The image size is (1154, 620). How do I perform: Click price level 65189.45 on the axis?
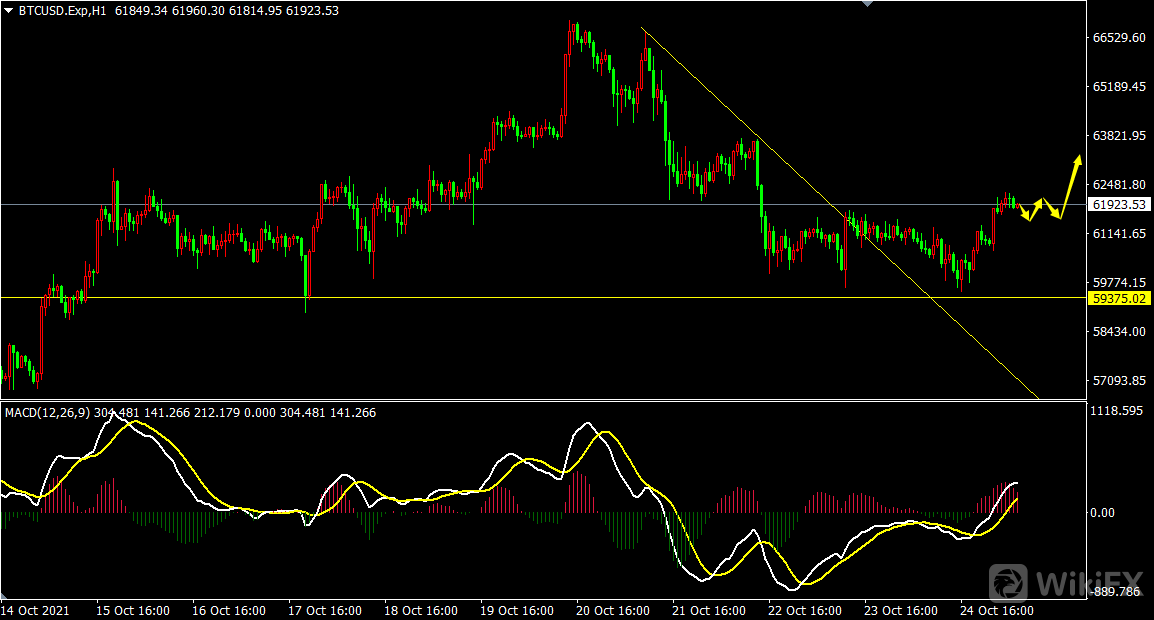click(1119, 87)
